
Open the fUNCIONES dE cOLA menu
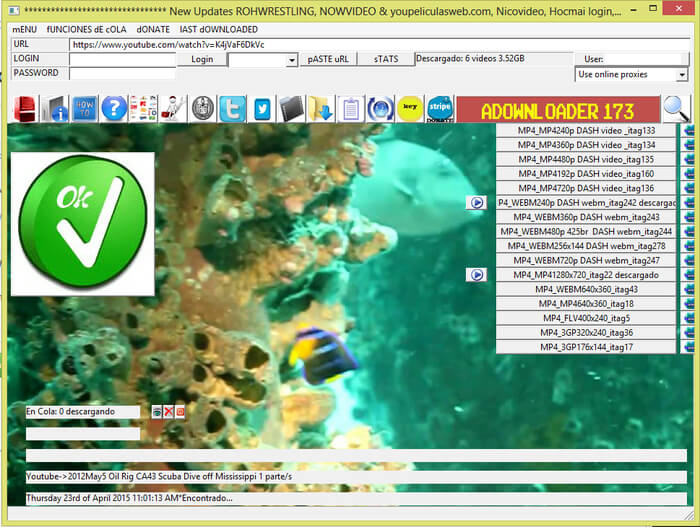[86, 29]
